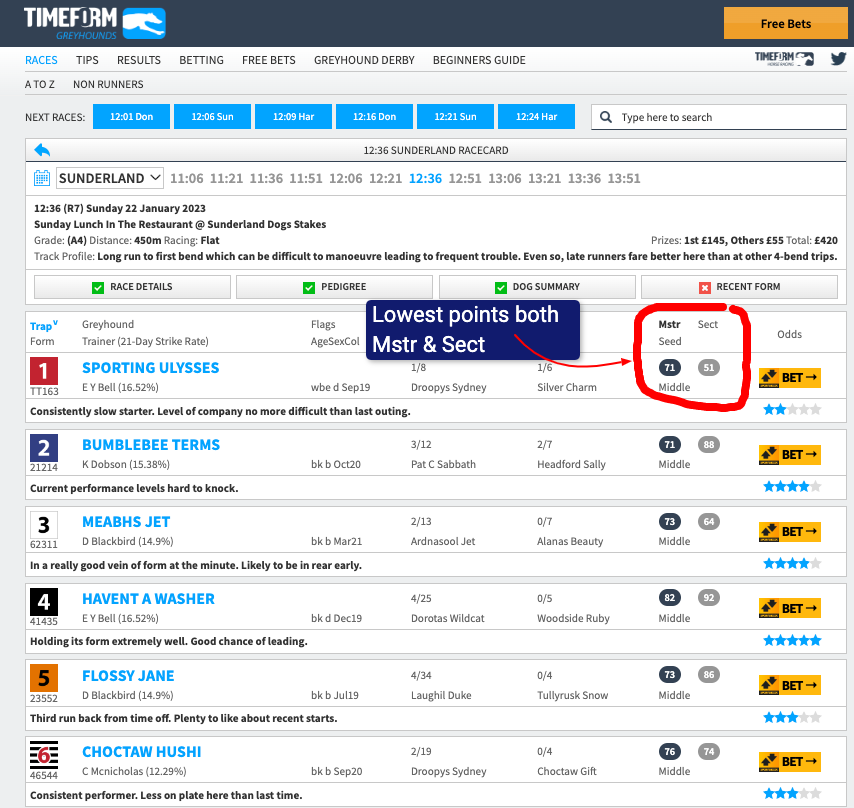Viewport: 854px width, 808px height.
Task: Open the calendar date picker icon
Action: 42,178
